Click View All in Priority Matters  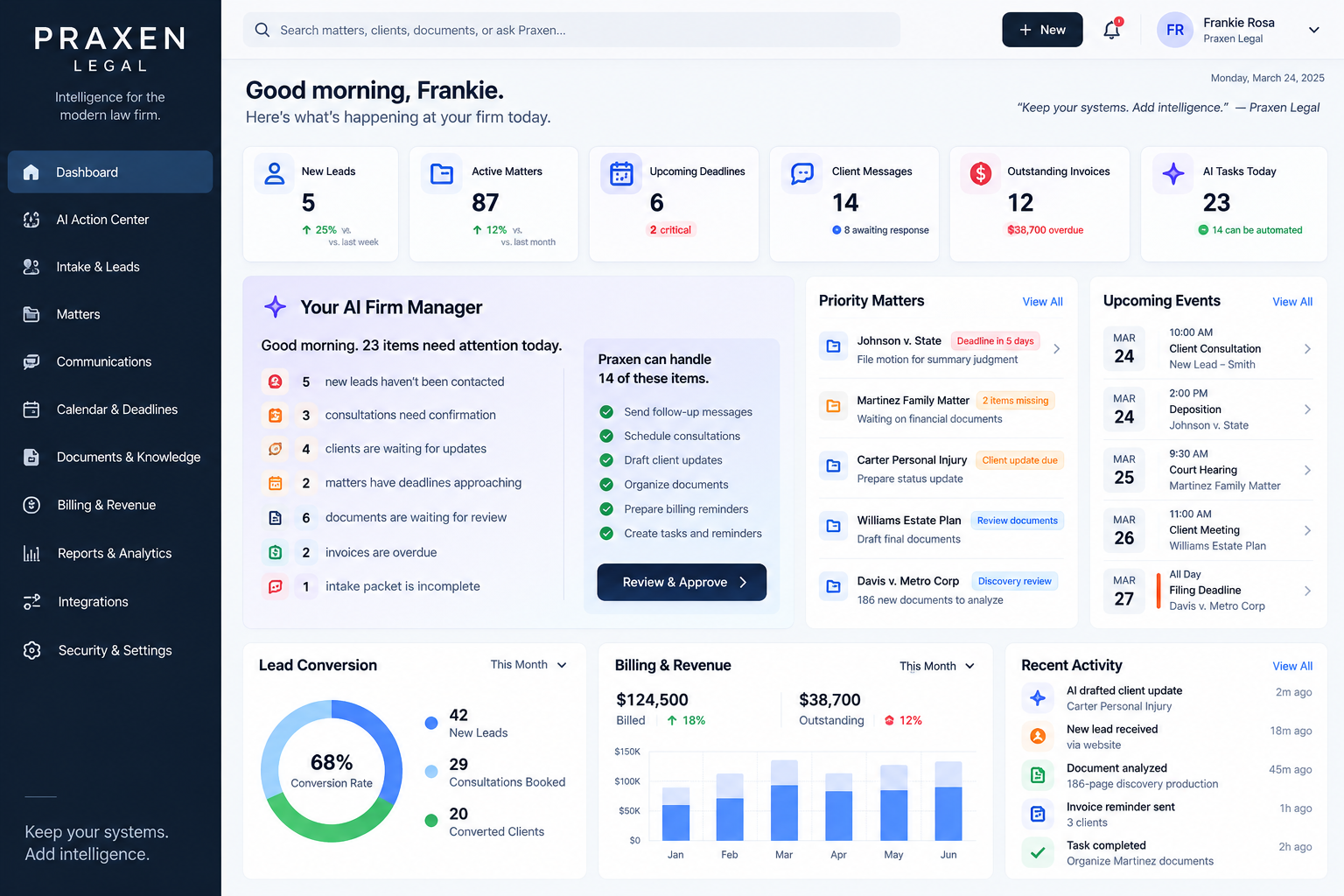pos(1042,302)
